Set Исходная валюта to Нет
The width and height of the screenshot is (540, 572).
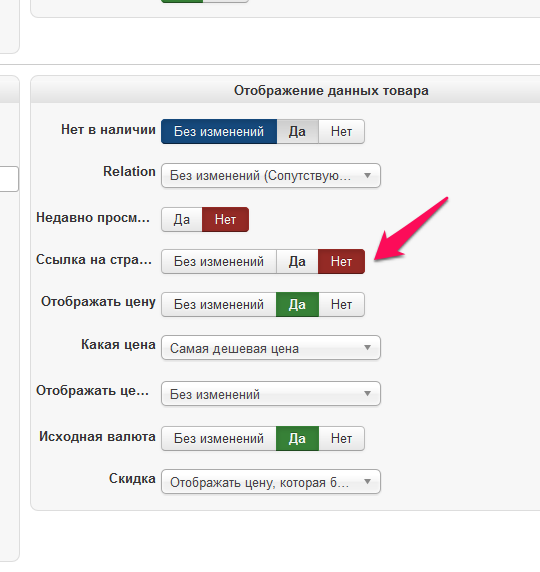tap(342, 438)
